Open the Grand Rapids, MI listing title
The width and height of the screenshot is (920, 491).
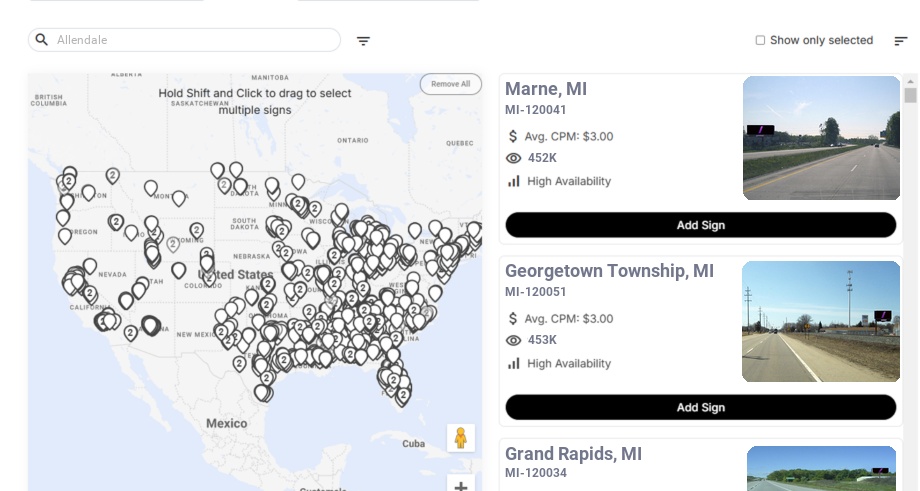(573, 454)
